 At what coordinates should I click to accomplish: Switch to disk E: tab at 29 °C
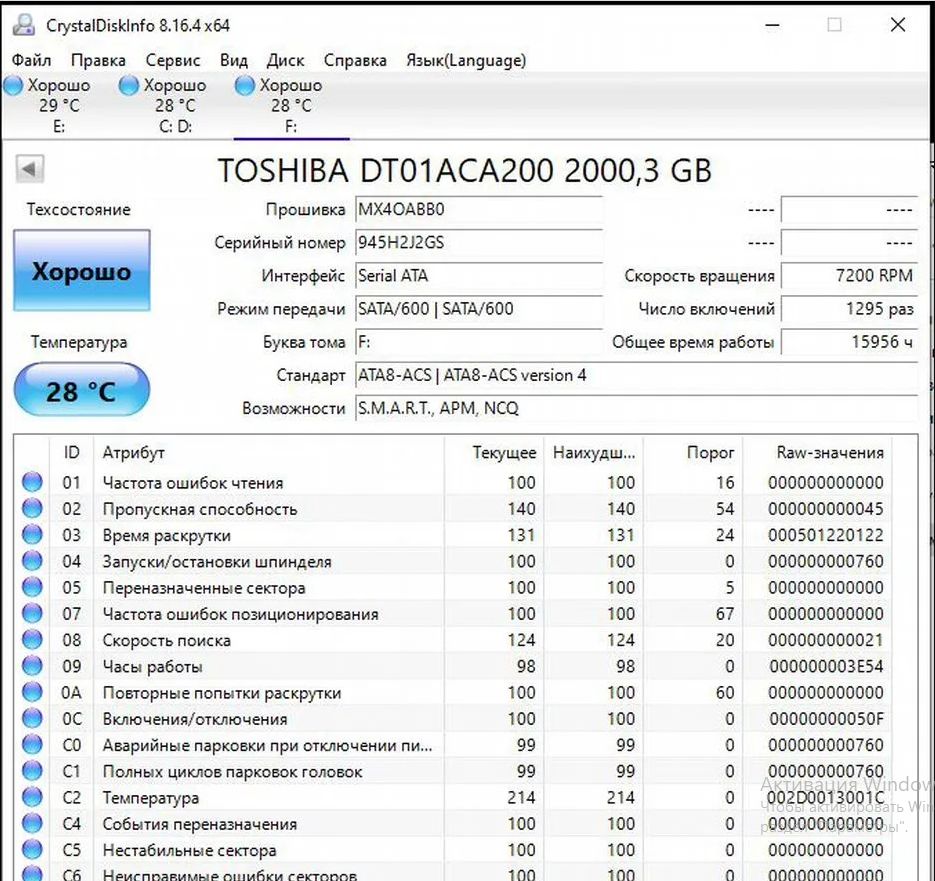58,105
